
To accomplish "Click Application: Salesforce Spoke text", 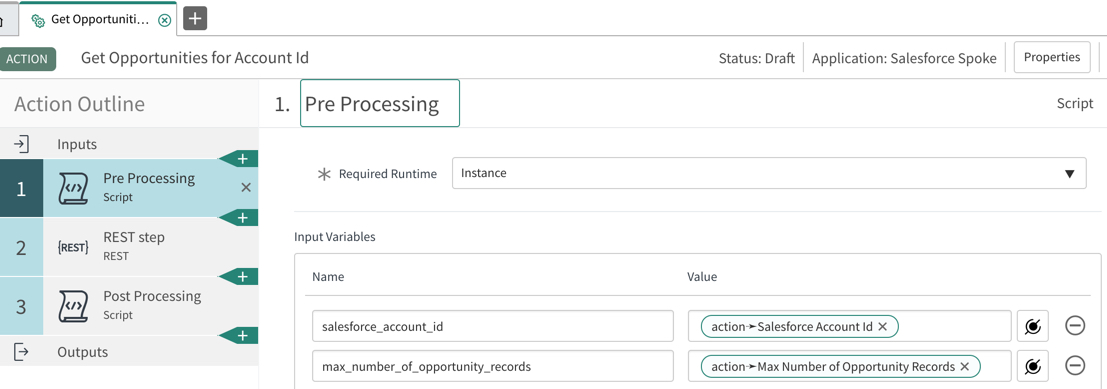I will (x=904, y=58).
